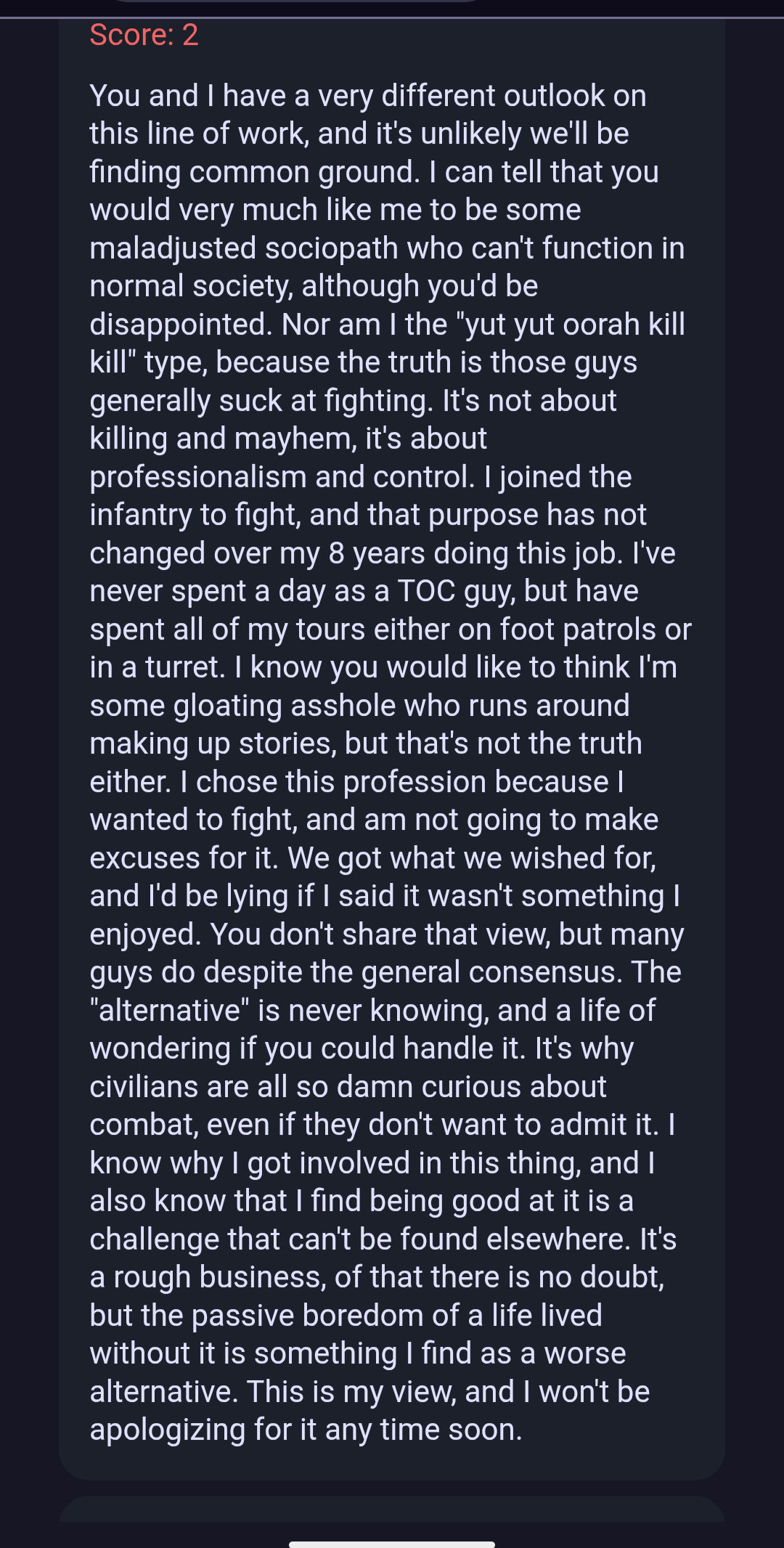784x1548 pixels.
Task: Click the phrase "common ground"
Action: pos(304,172)
